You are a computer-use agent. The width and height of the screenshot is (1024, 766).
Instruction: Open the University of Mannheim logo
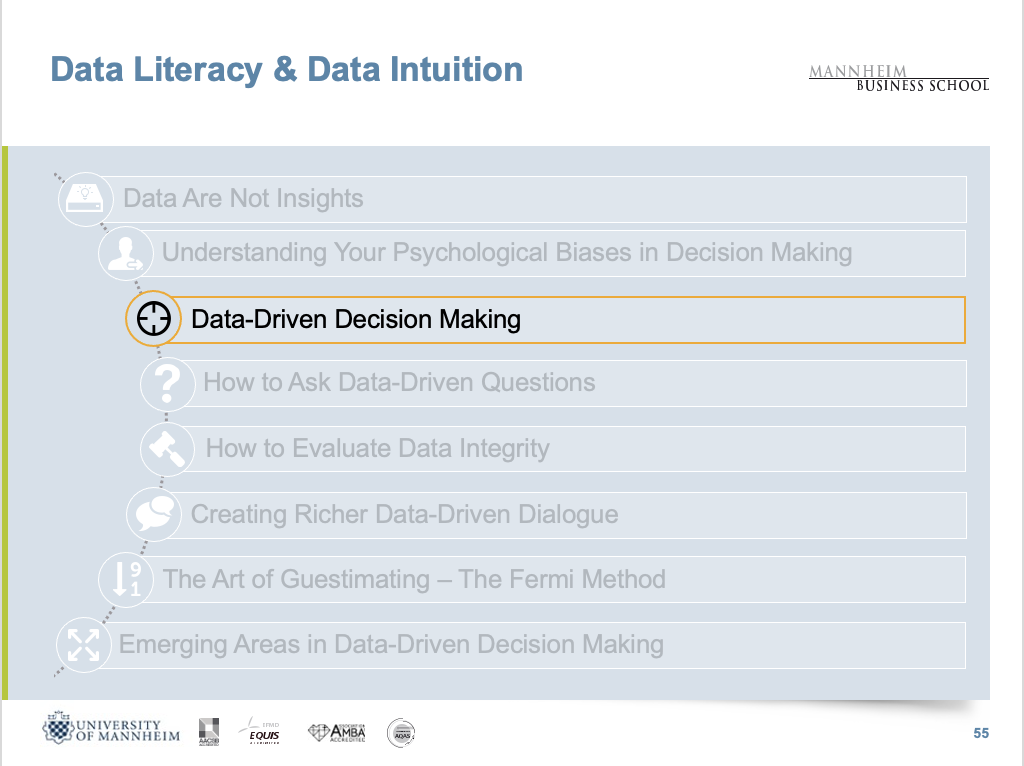pos(111,730)
